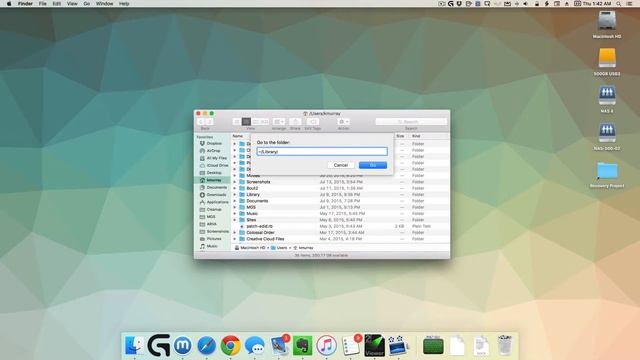Open the Help menu
640x360 pixels.
[x=124, y=4]
